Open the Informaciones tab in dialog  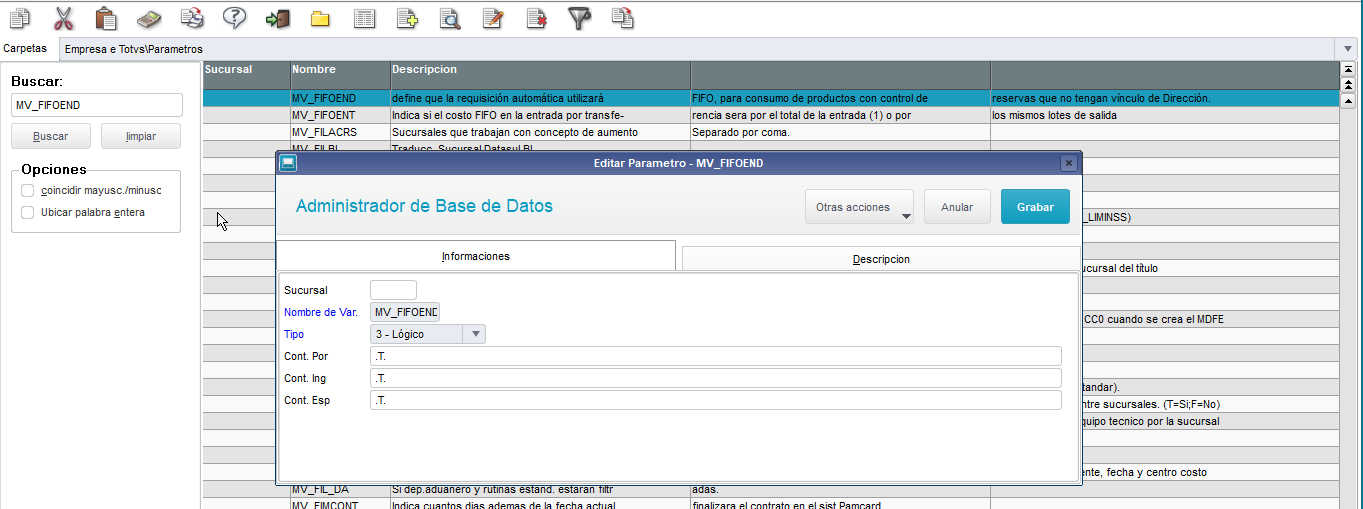(x=476, y=256)
